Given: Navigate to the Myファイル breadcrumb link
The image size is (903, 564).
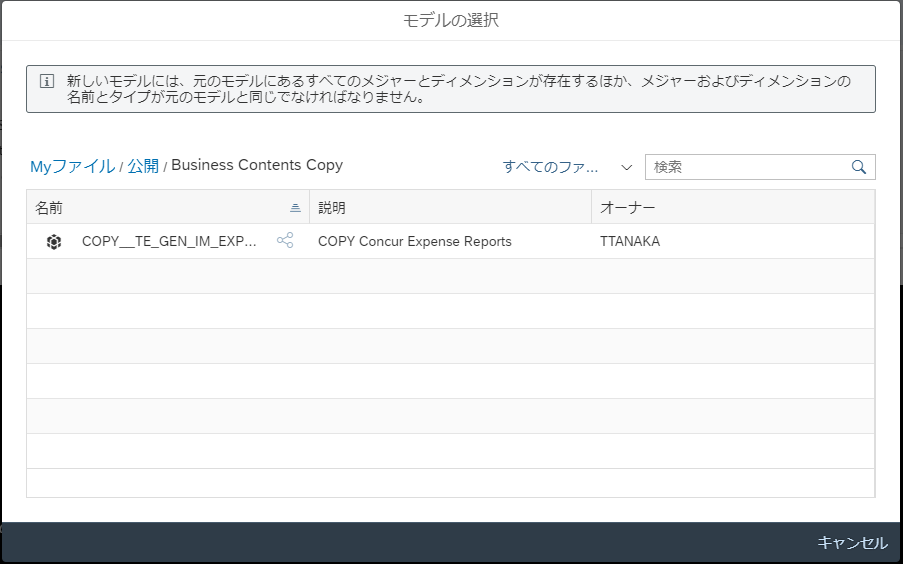Looking at the screenshot, I should pos(72,167).
